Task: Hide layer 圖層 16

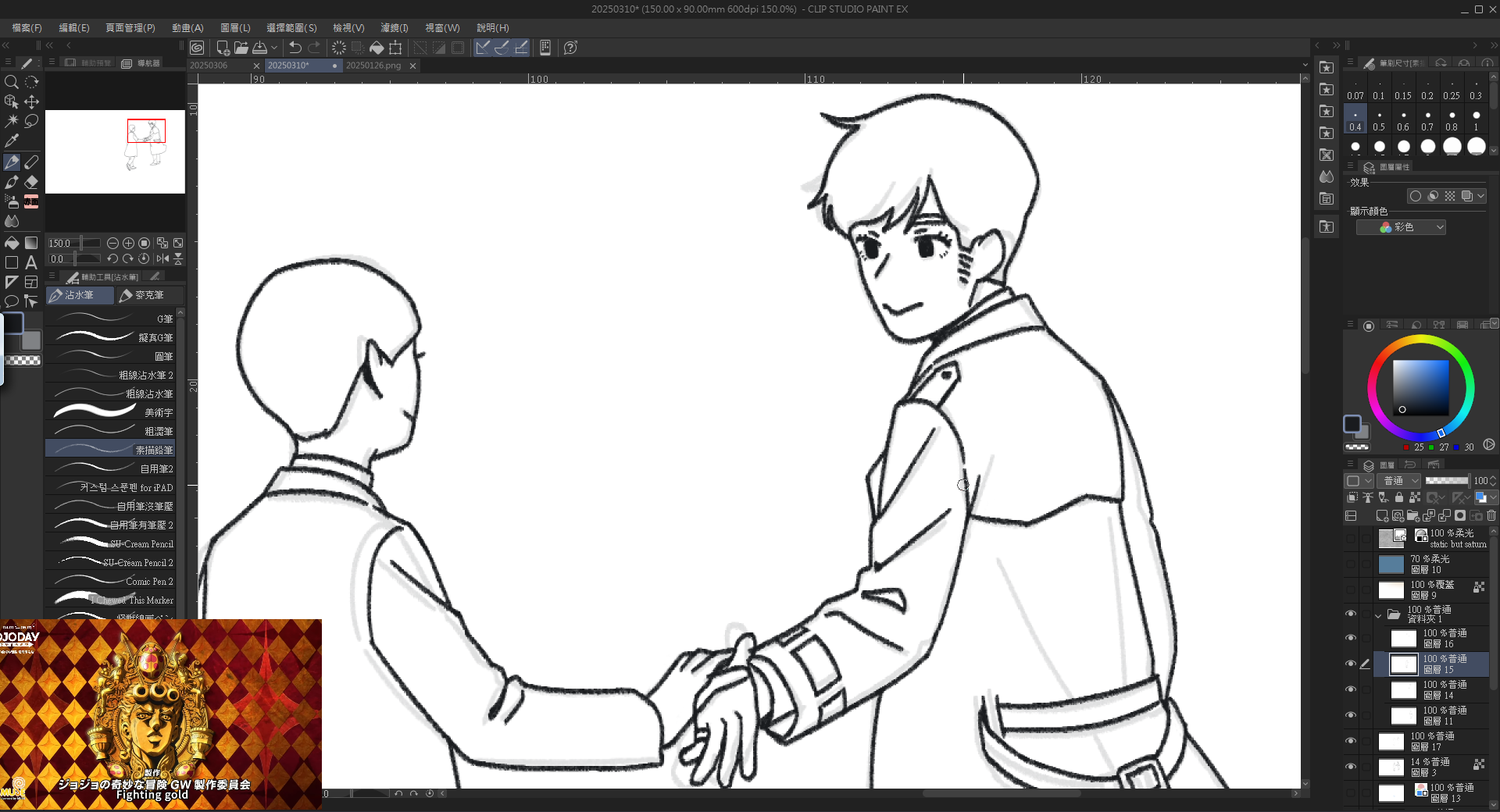Action: point(1350,638)
